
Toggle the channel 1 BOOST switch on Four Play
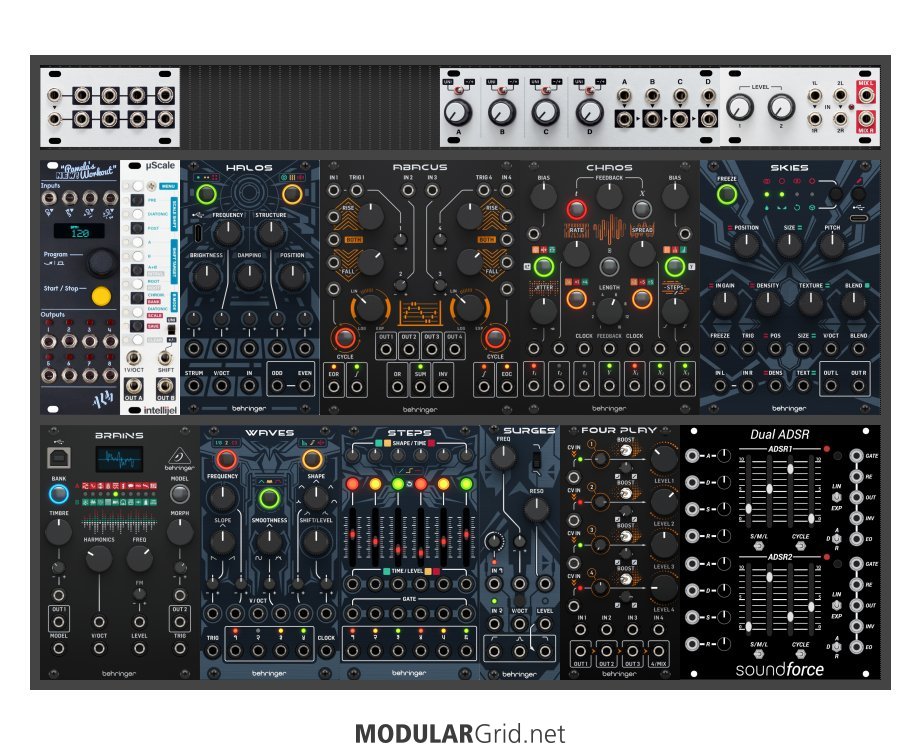pyautogui.click(x=626, y=451)
